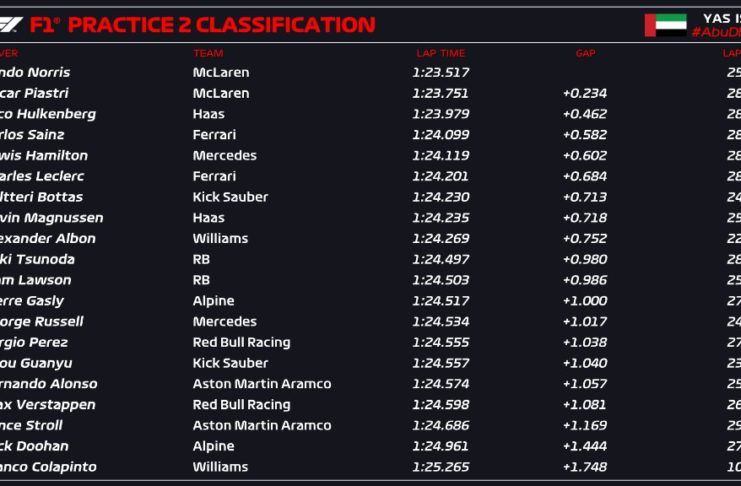Select Hulkenberg's Haas team entry
This screenshot has width=741, height=486.
tap(209, 114)
